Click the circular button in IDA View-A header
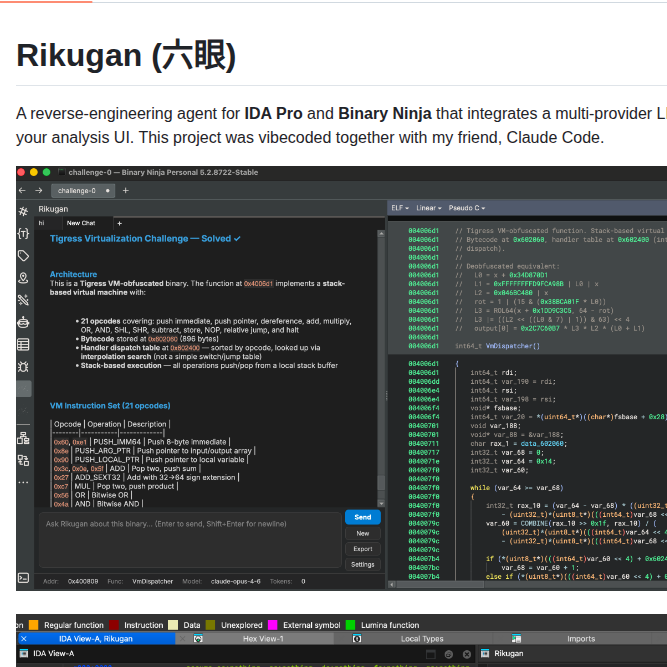The height and width of the screenshot is (667, 667). pos(448,654)
